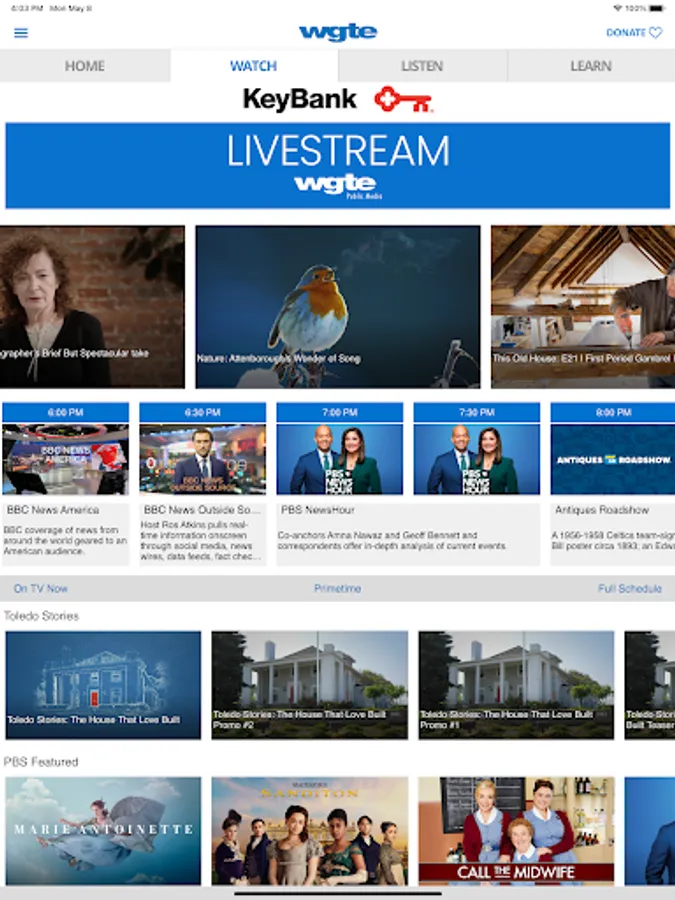Viewport: 675px width, 900px height.
Task: Open the KeyBank key logo
Action: coord(403,99)
